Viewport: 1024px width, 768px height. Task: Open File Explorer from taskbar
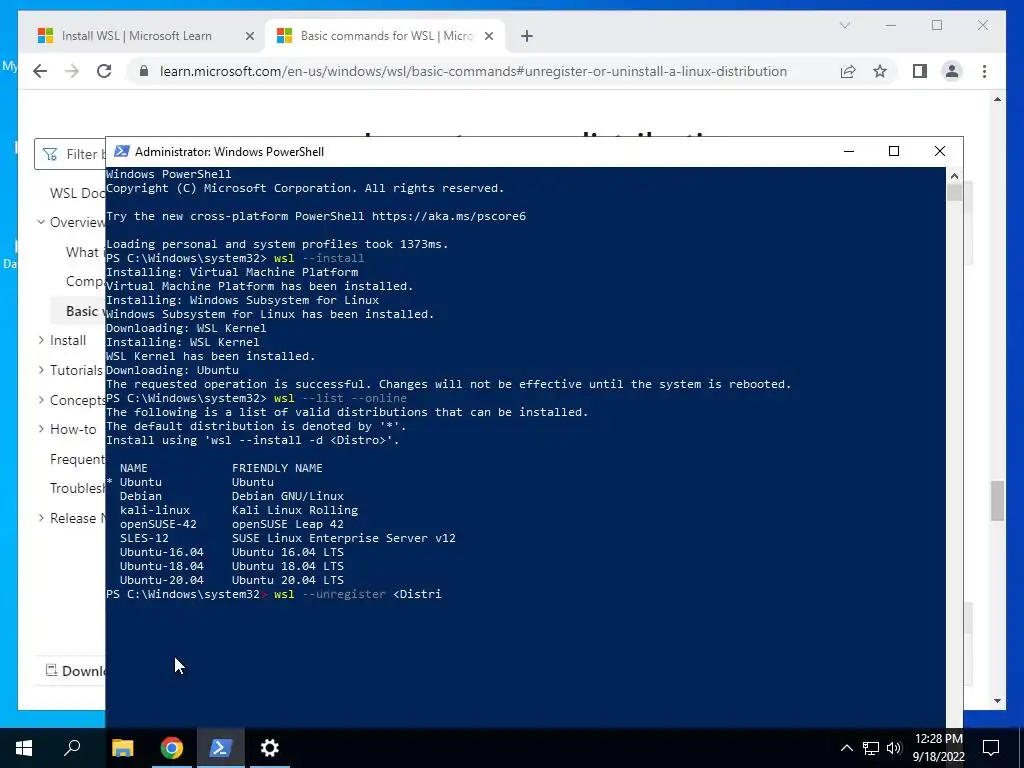(123, 748)
